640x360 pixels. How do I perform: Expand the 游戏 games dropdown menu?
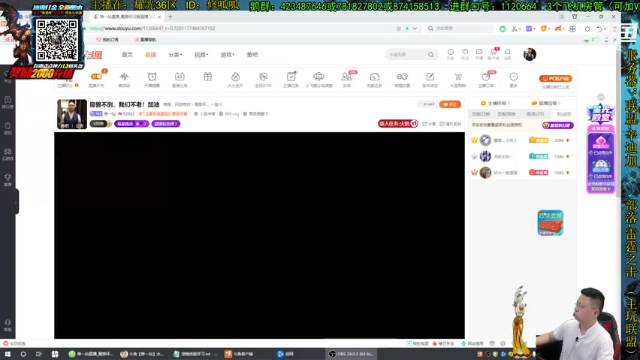point(227,55)
